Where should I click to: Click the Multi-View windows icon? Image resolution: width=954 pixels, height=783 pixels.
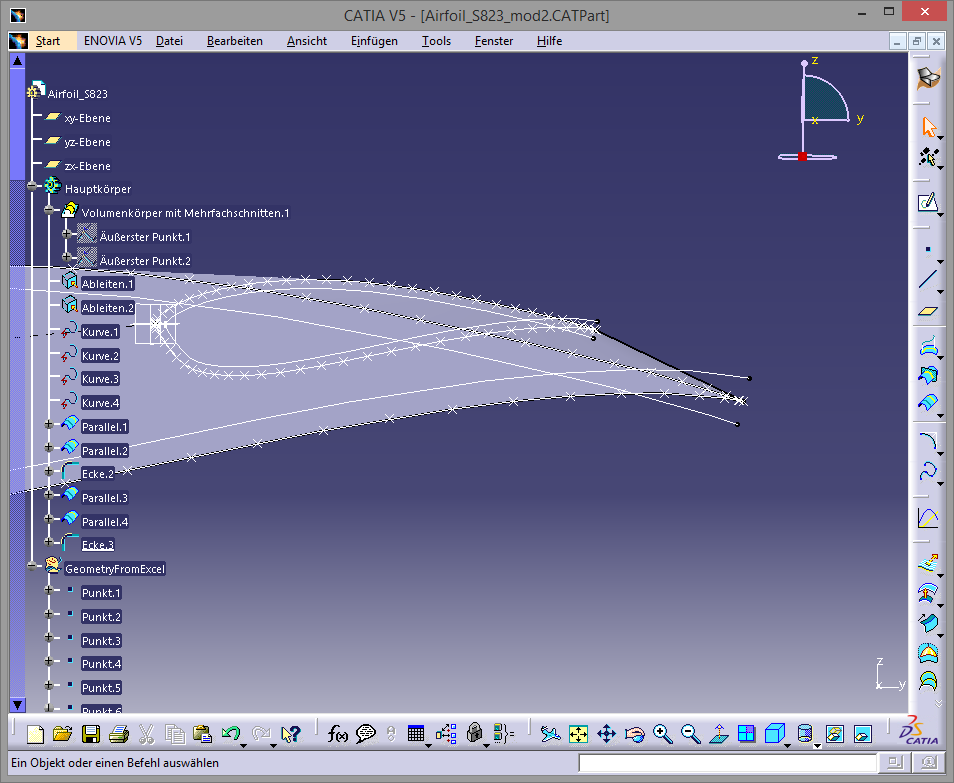coord(747,734)
